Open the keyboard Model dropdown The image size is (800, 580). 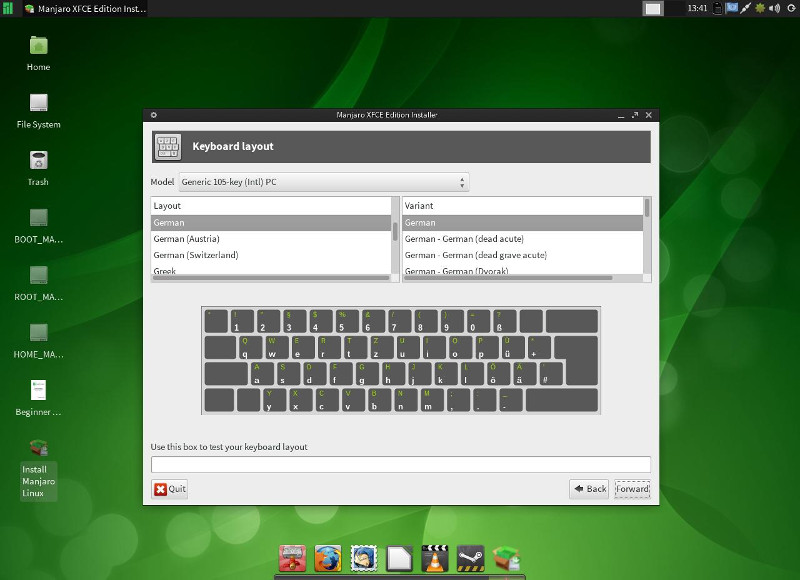pyautogui.click(x=323, y=182)
